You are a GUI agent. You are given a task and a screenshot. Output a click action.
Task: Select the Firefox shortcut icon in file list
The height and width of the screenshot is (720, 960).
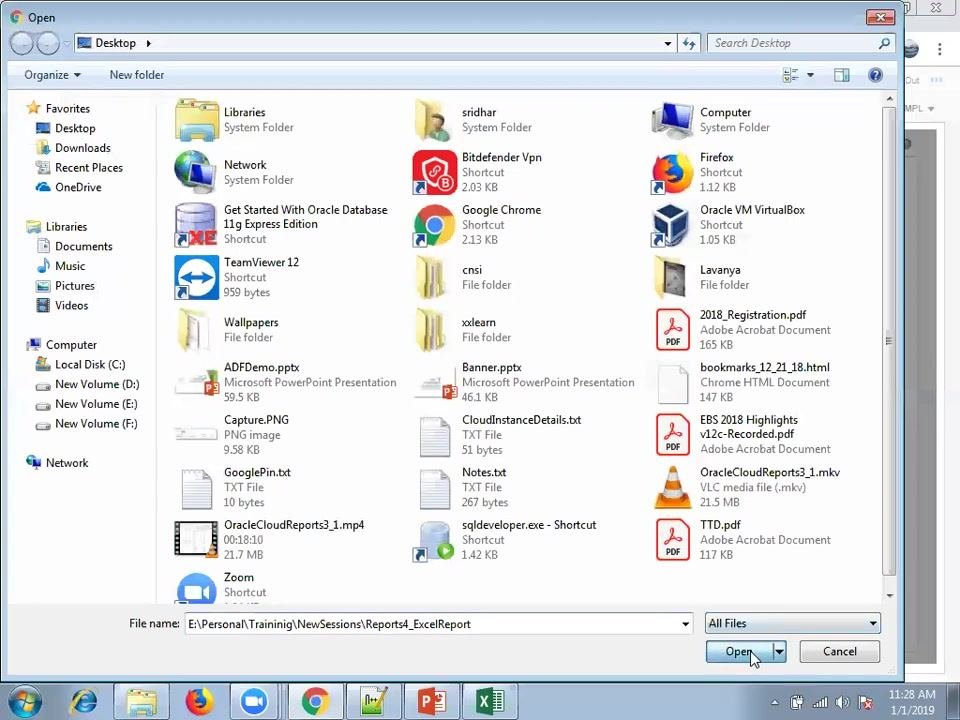672,173
